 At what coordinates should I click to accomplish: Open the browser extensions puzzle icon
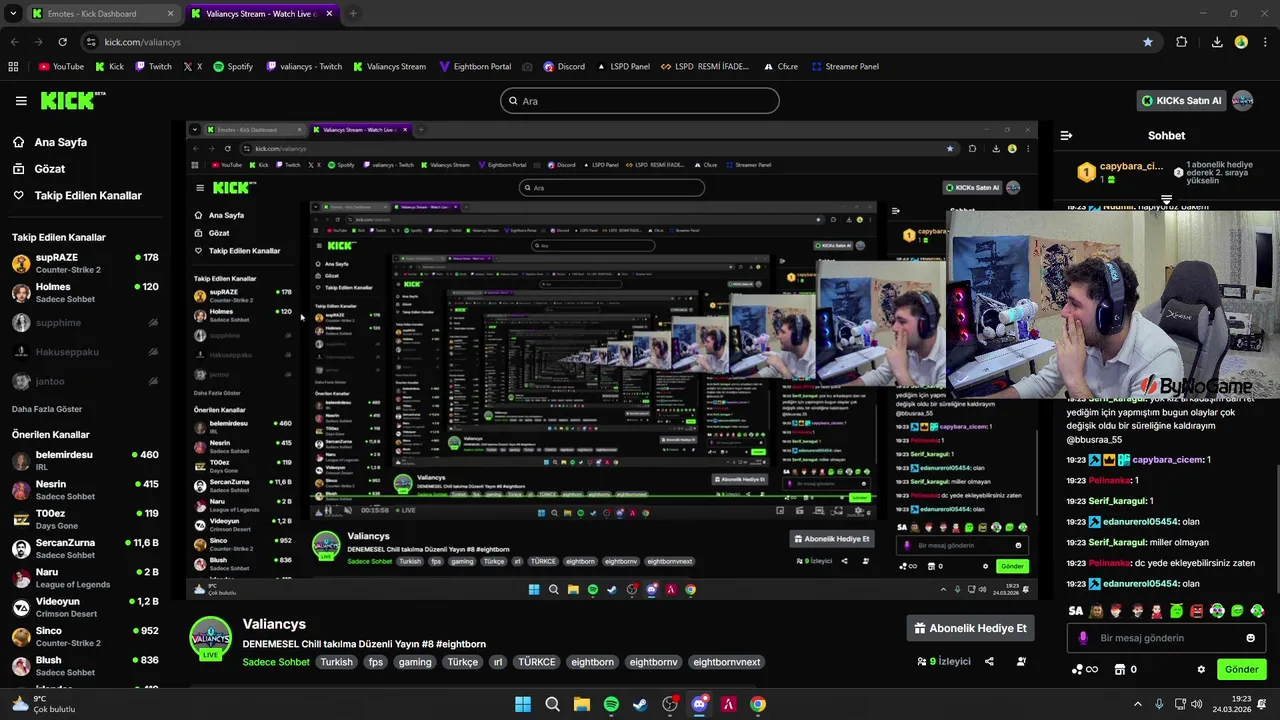(1181, 42)
